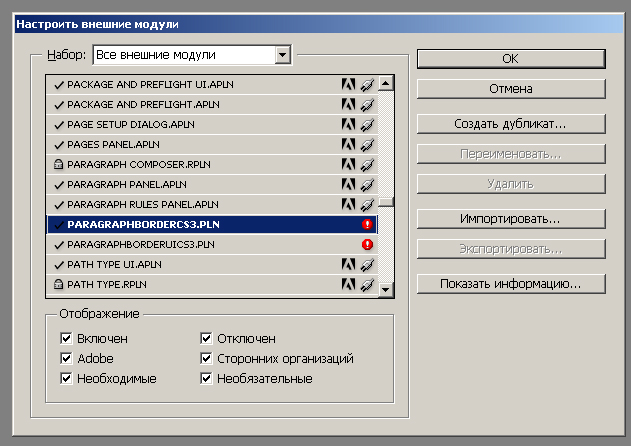This screenshot has width=631, height=446.
Task: Click the lock icon beside PATH TYPE.RPLN
Action: tap(59, 284)
